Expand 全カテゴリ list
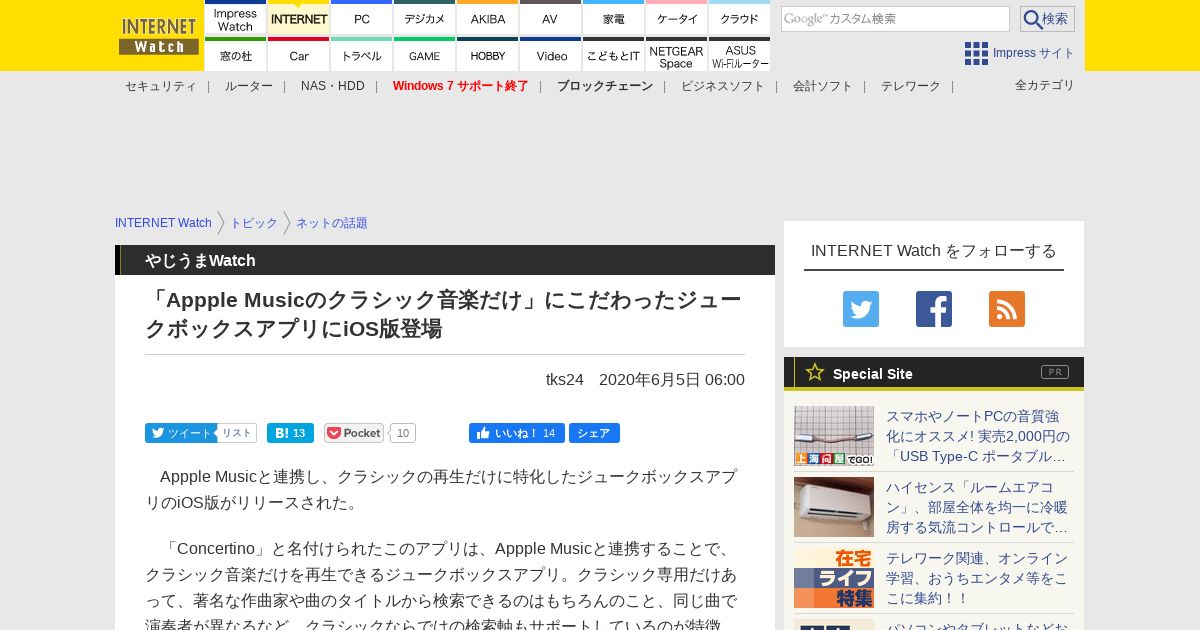Viewport: 1200px width, 630px height. click(1045, 85)
